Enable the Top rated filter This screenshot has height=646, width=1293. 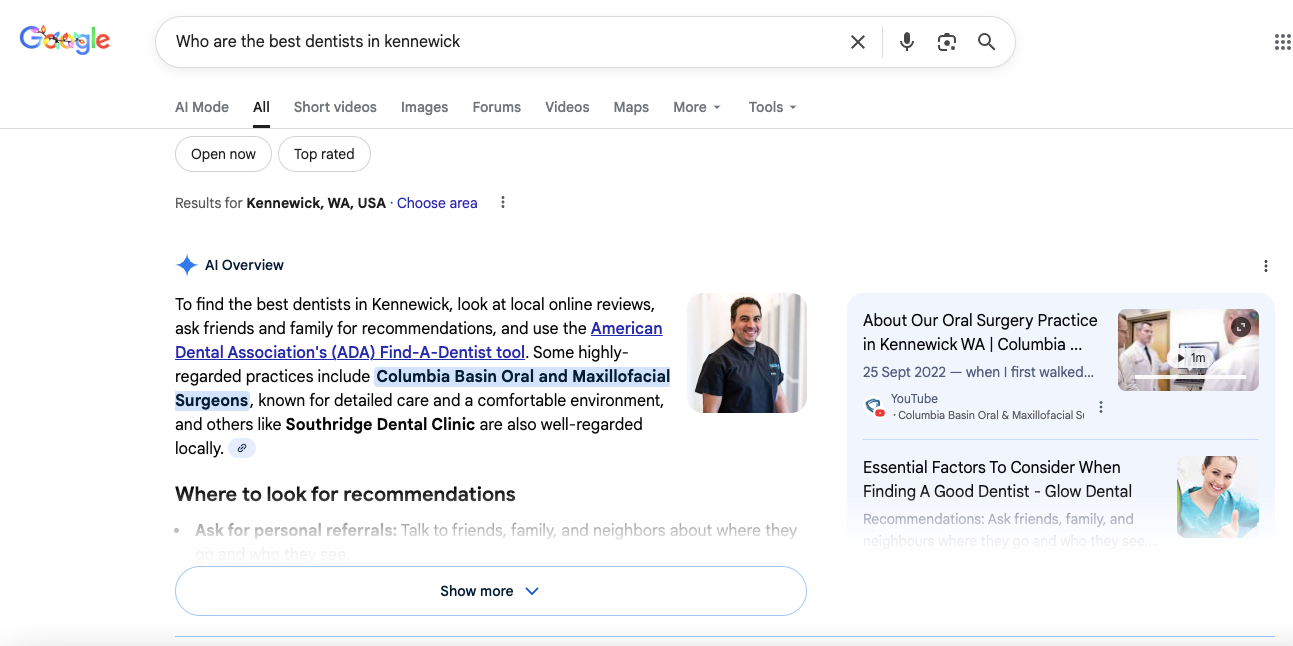point(324,154)
